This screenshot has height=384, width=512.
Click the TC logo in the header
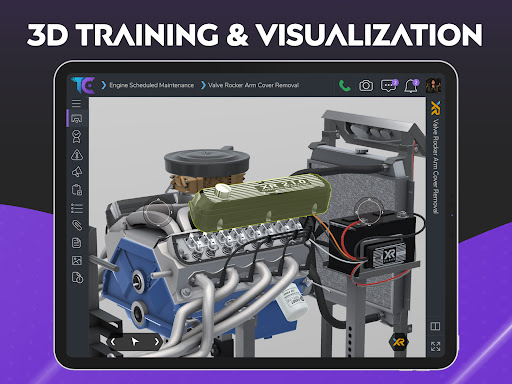click(x=83, y=85)
